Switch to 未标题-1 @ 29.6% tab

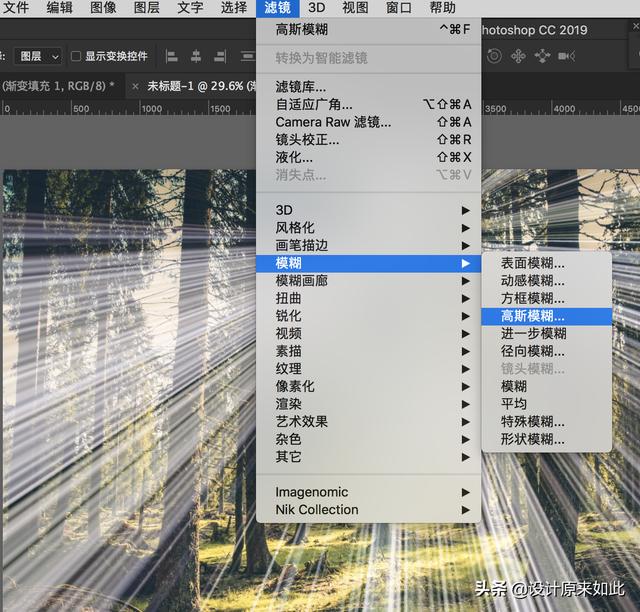point(201,86)
